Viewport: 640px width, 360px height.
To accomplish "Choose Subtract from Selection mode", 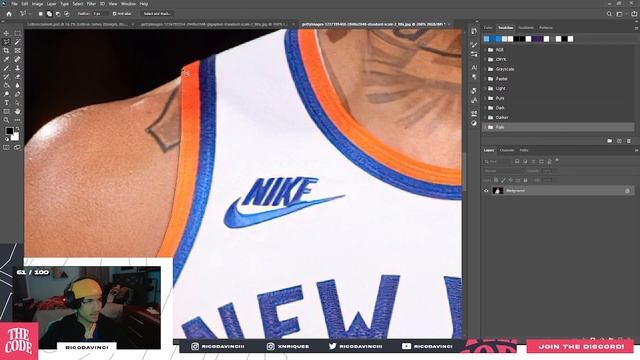I will coord(58,14).
